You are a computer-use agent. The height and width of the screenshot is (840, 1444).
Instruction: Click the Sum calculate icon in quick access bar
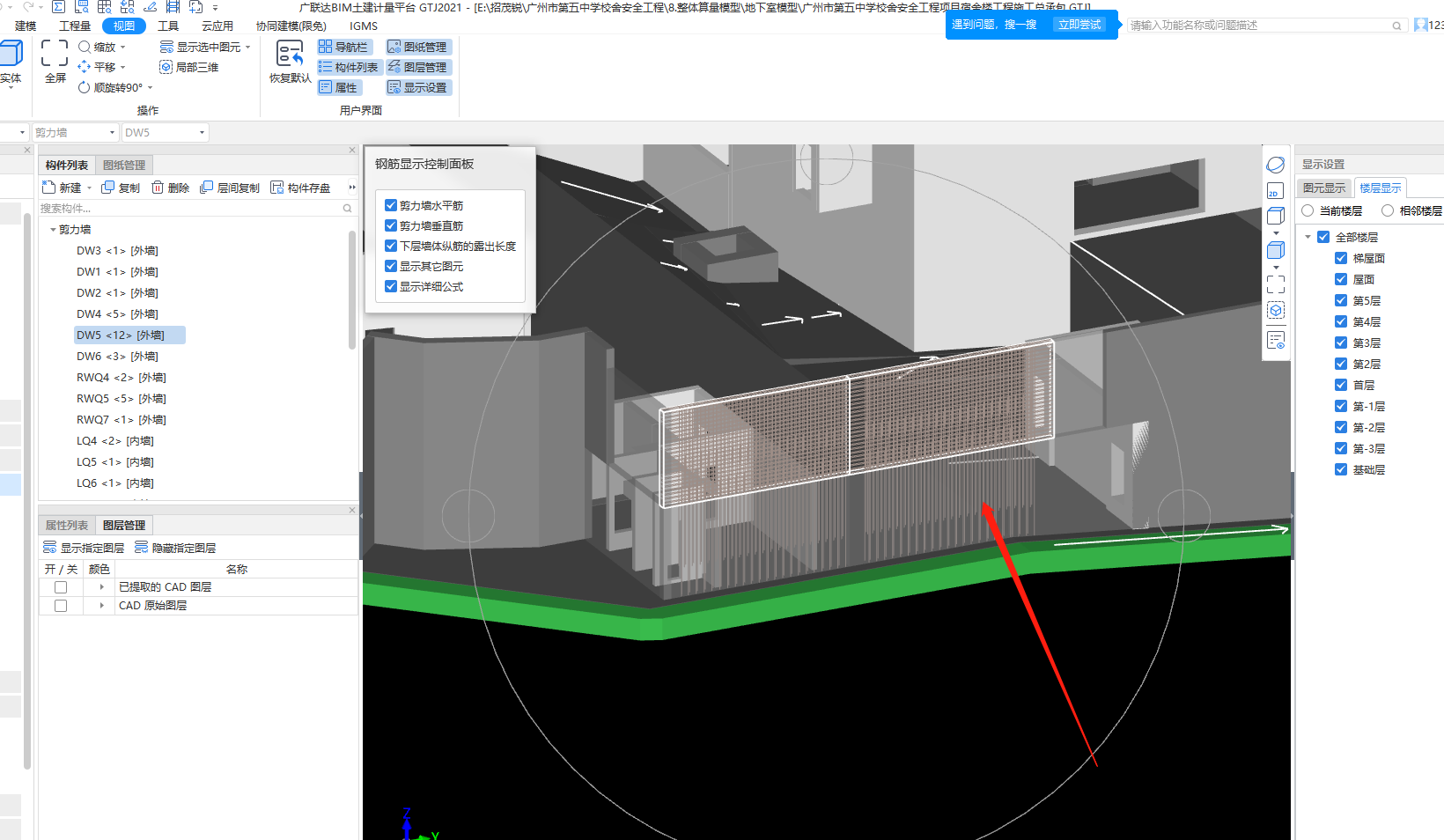[58, 6]
